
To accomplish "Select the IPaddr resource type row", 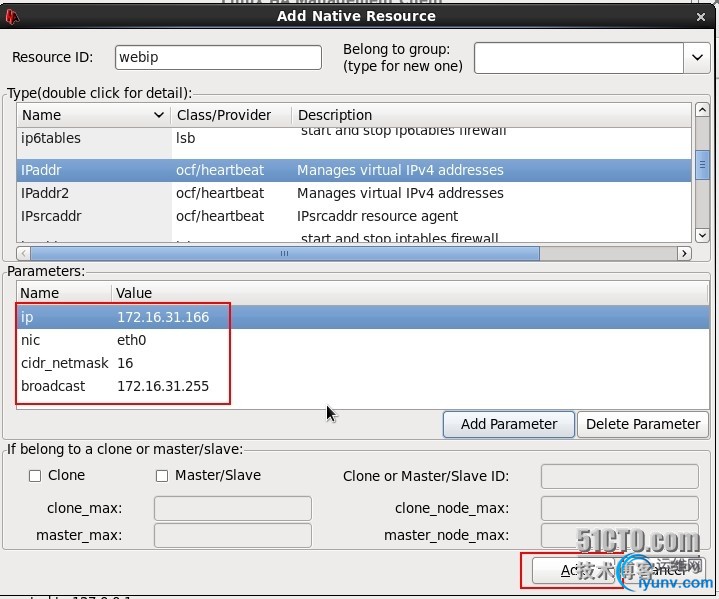I will tap(354, 170).
